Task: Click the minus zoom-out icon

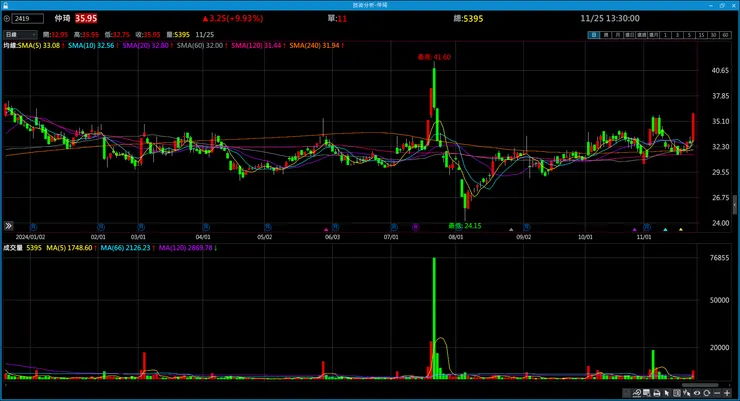Action: click(x=717, y=393)
